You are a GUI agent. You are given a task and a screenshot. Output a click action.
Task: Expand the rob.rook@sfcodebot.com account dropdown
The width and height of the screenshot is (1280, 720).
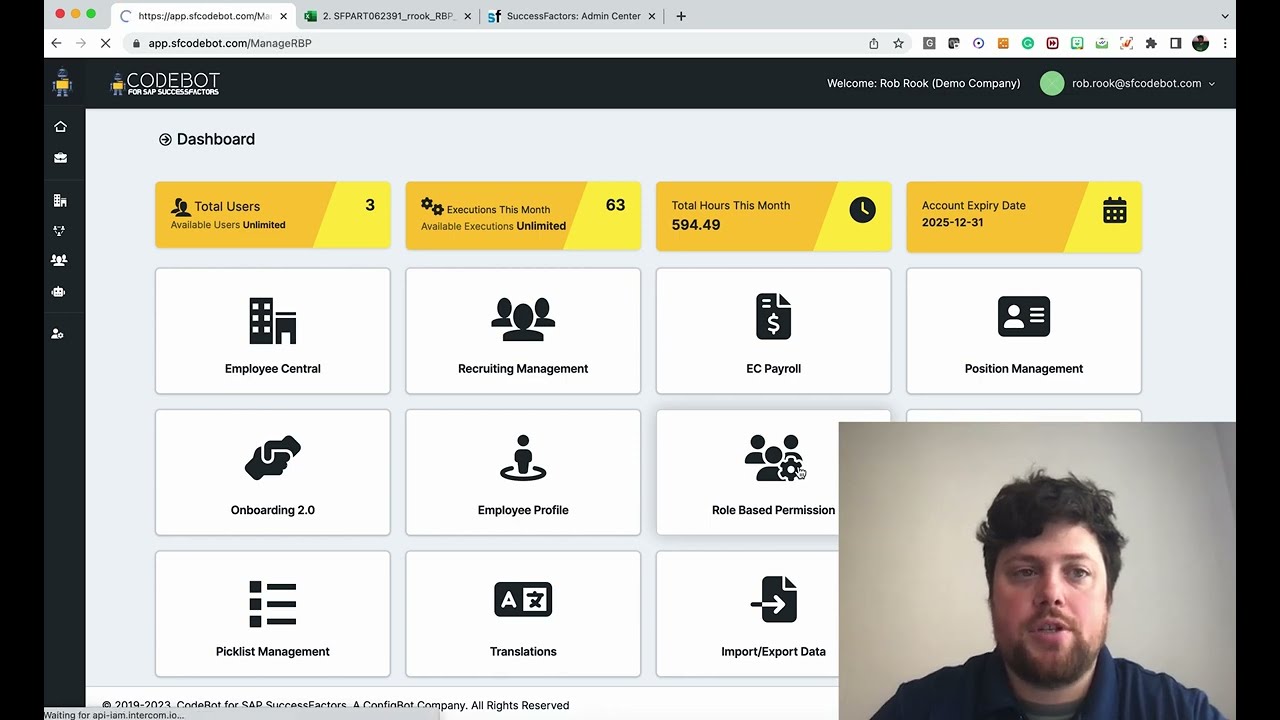1212,84
